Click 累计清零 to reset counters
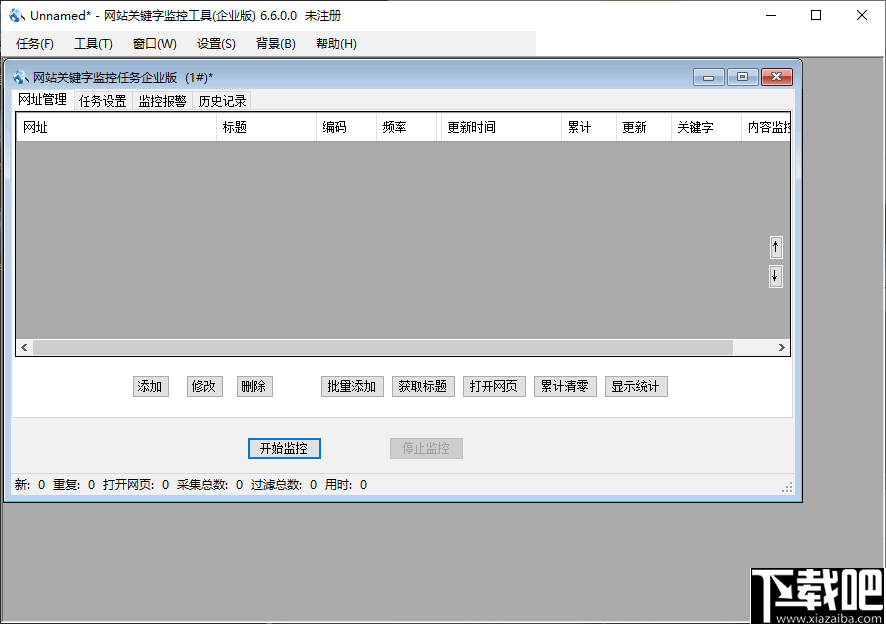Screen dimensions: 886x624 [x=565, y=386]
